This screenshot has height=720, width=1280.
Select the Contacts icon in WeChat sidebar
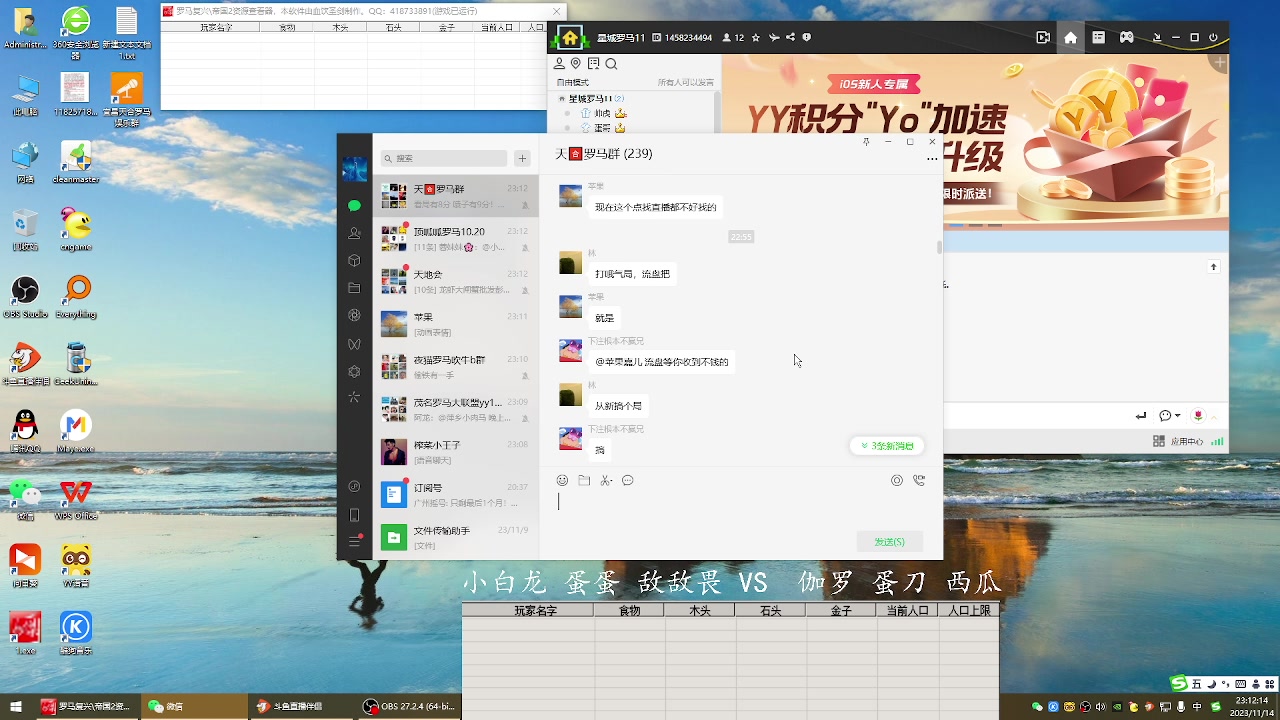coord(354,233)
